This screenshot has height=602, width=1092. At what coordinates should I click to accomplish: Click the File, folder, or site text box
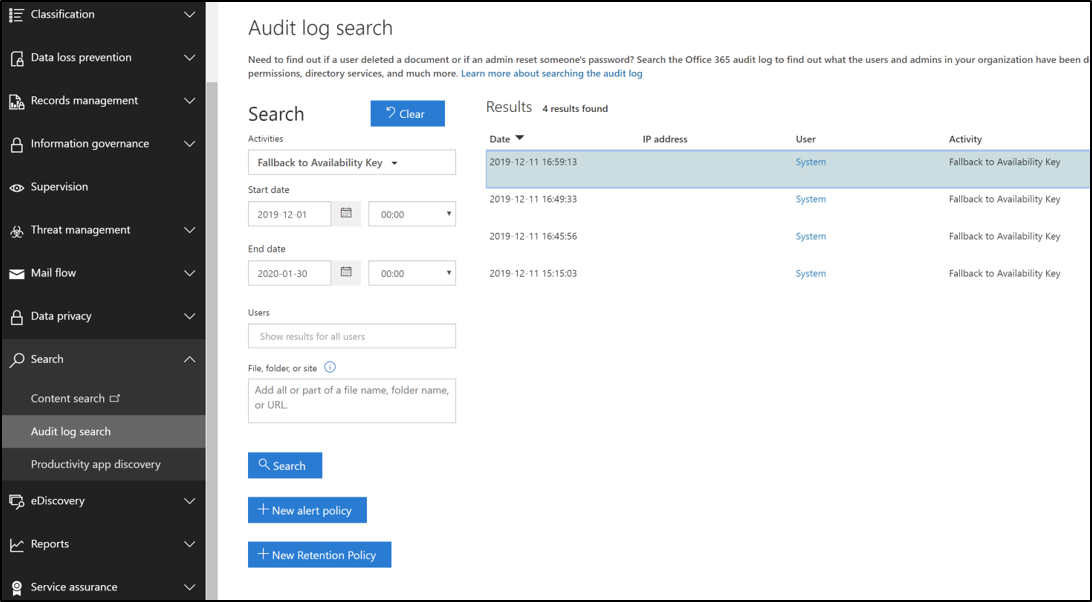[x=352, y=401]
